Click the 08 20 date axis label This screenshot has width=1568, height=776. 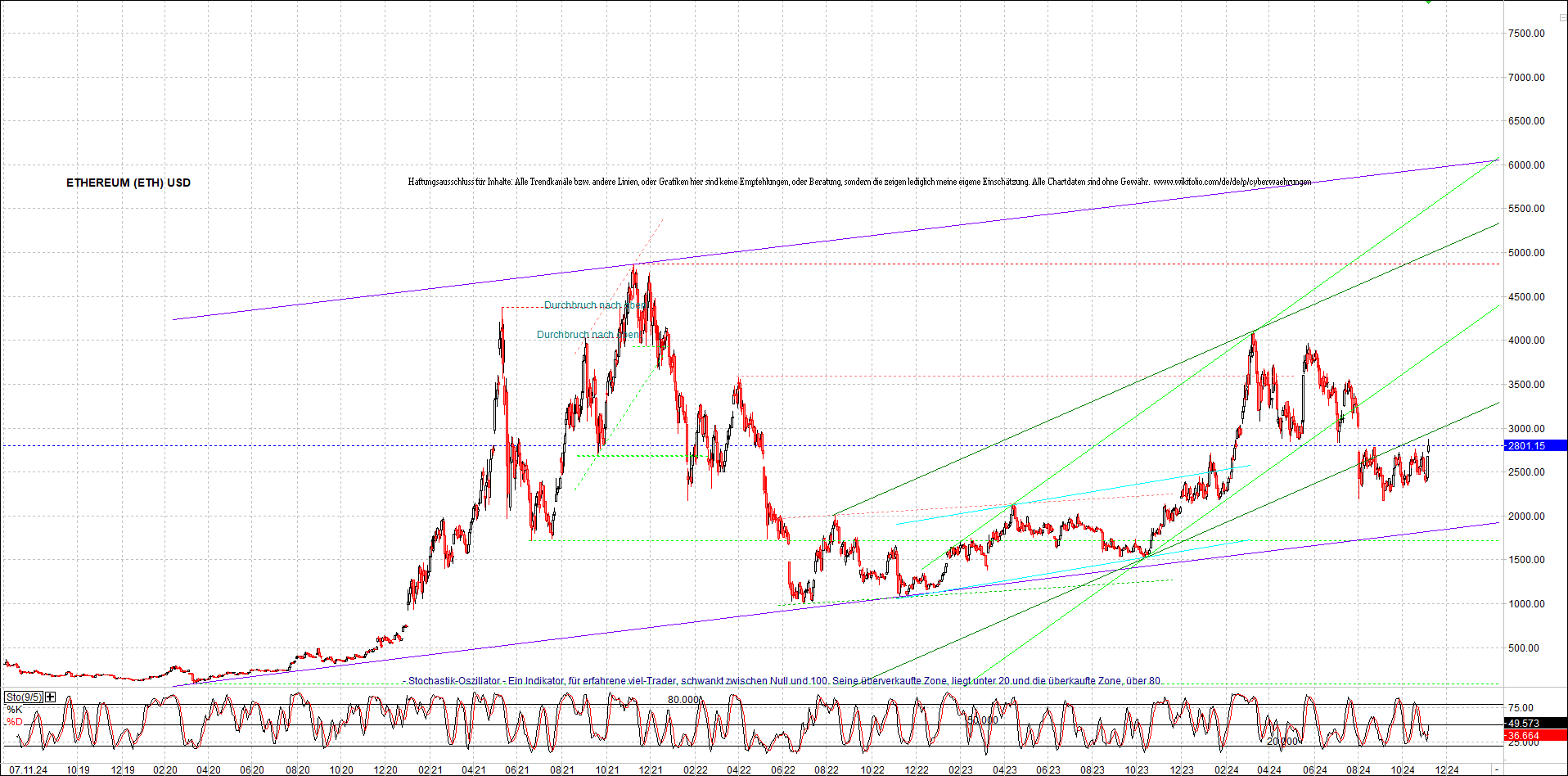click(298, 770)
